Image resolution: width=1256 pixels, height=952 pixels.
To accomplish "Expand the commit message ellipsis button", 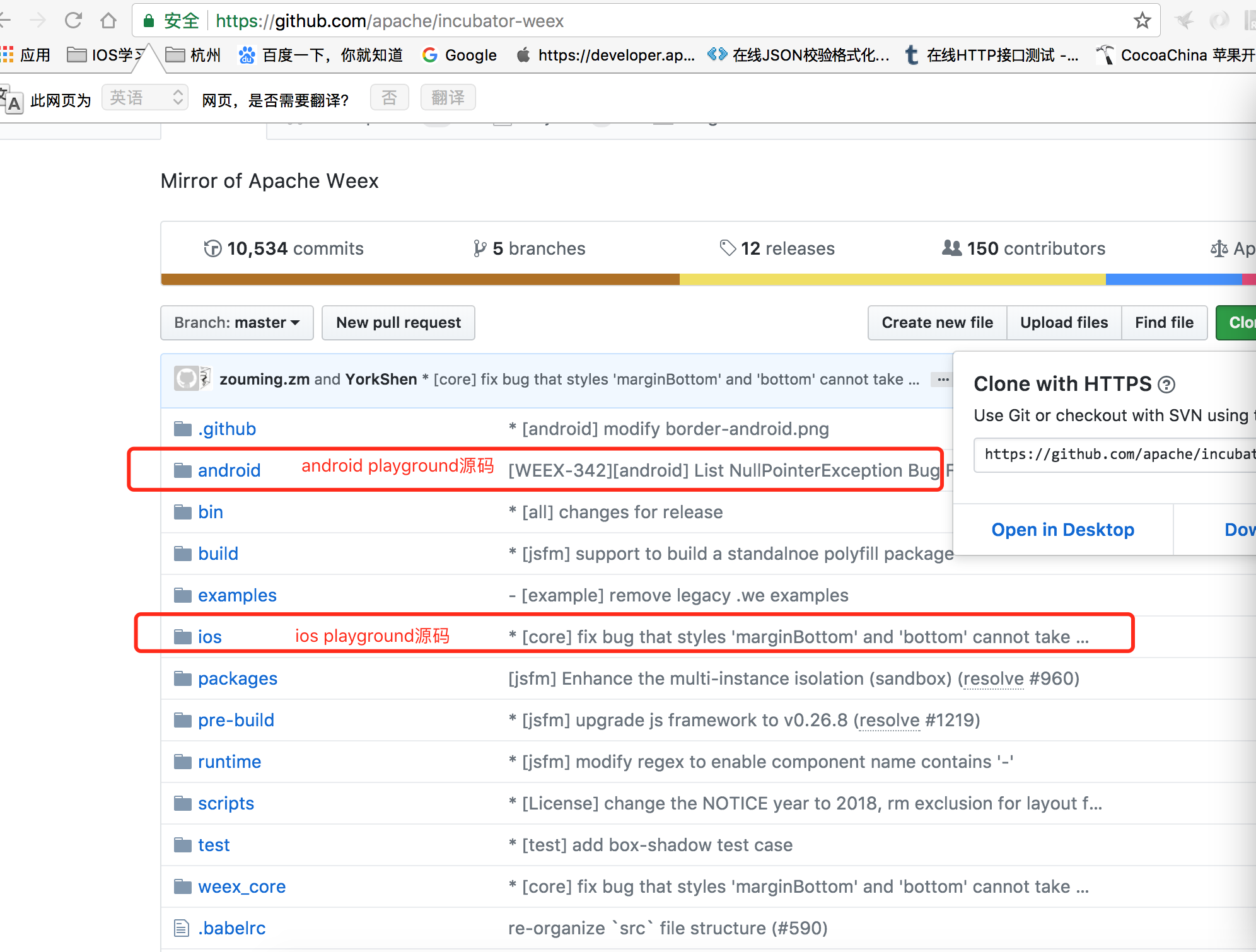I will (x=943, y=379).
